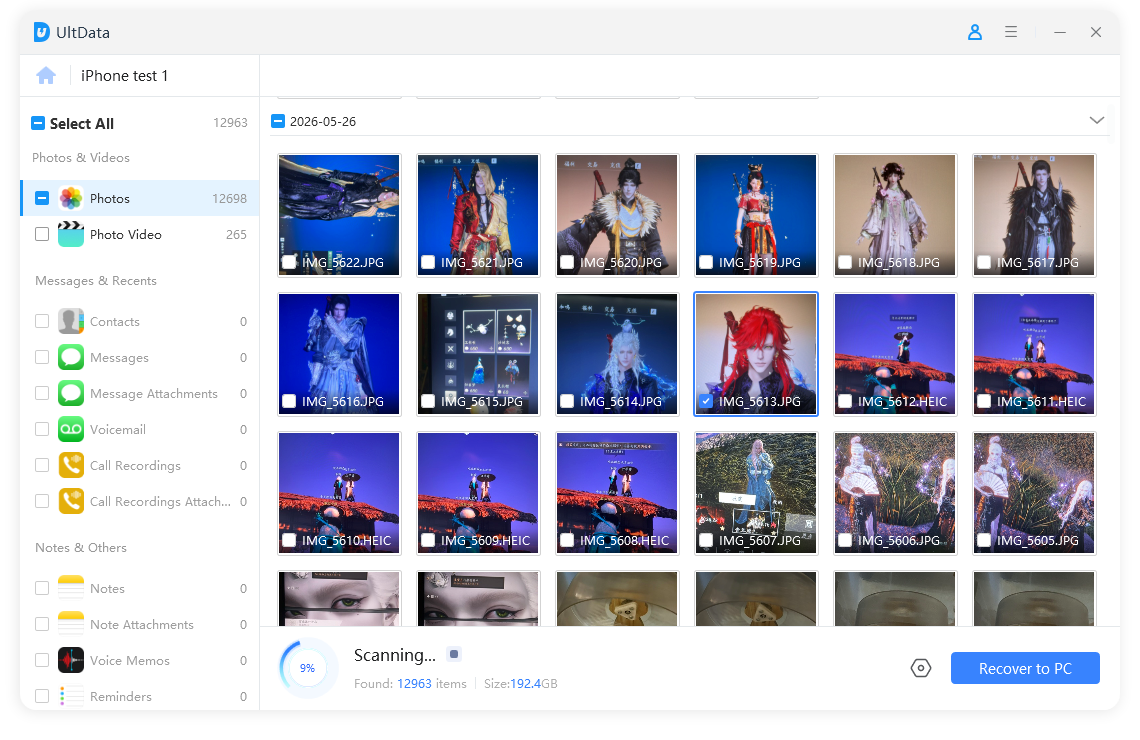Select the Photo Video category
Screen dimensions: 1140x740
(140, 234)
